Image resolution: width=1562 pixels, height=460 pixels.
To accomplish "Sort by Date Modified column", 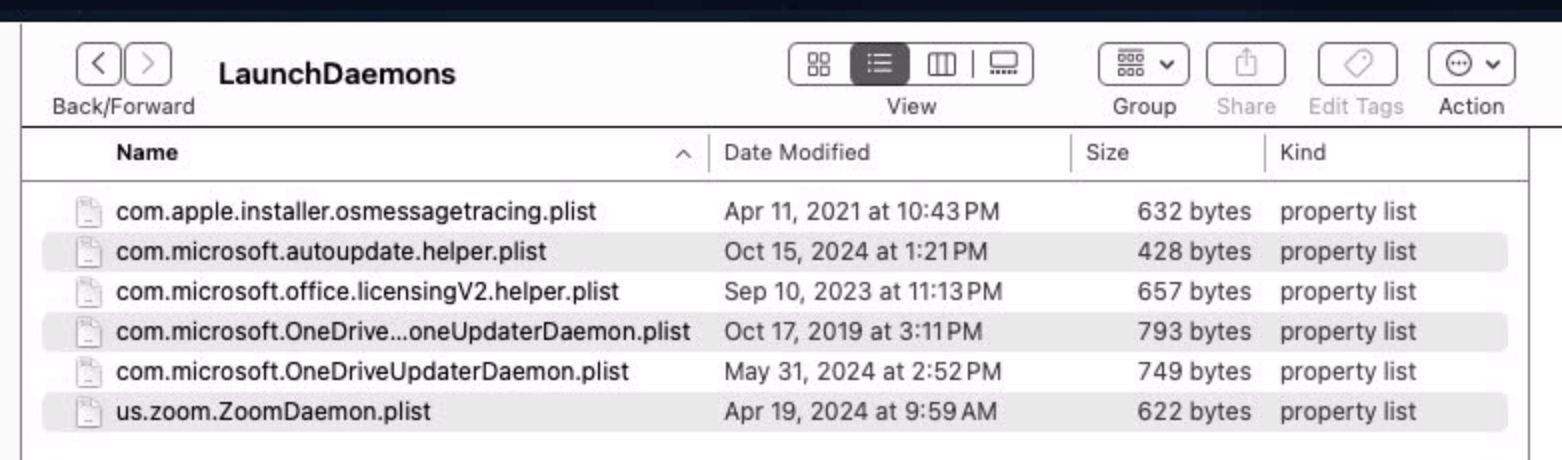I will point(796,153).
